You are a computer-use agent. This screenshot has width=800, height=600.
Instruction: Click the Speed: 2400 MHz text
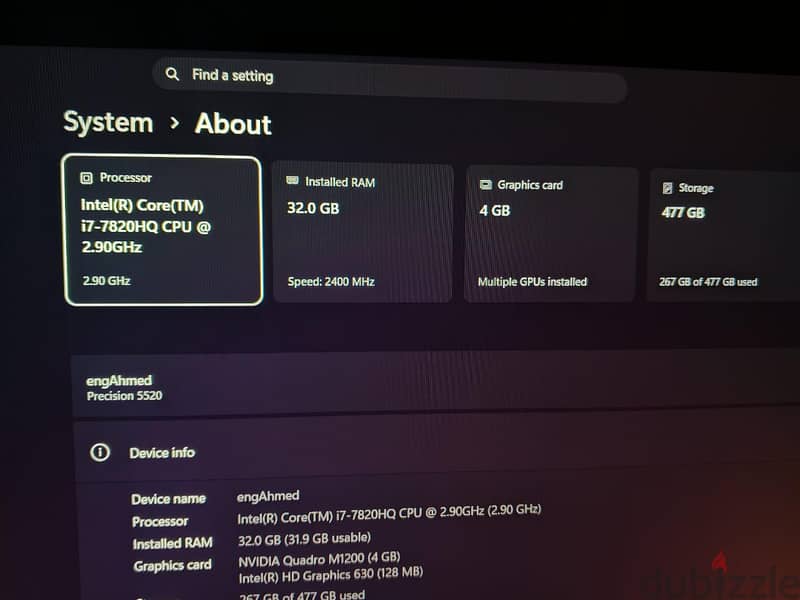pyautogui.click(x=331, y=282)
